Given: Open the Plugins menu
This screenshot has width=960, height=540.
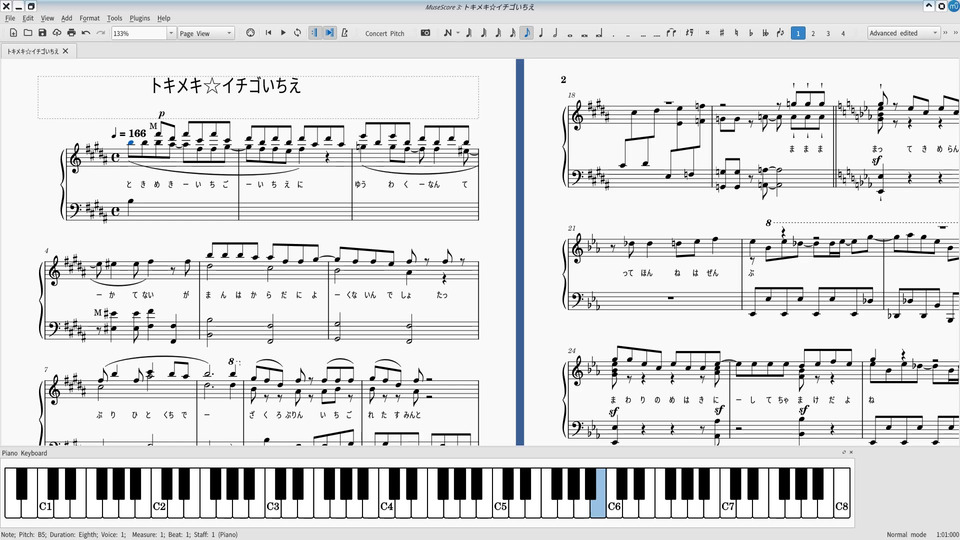Looking at the screenshot, I should tap(140, 18).
